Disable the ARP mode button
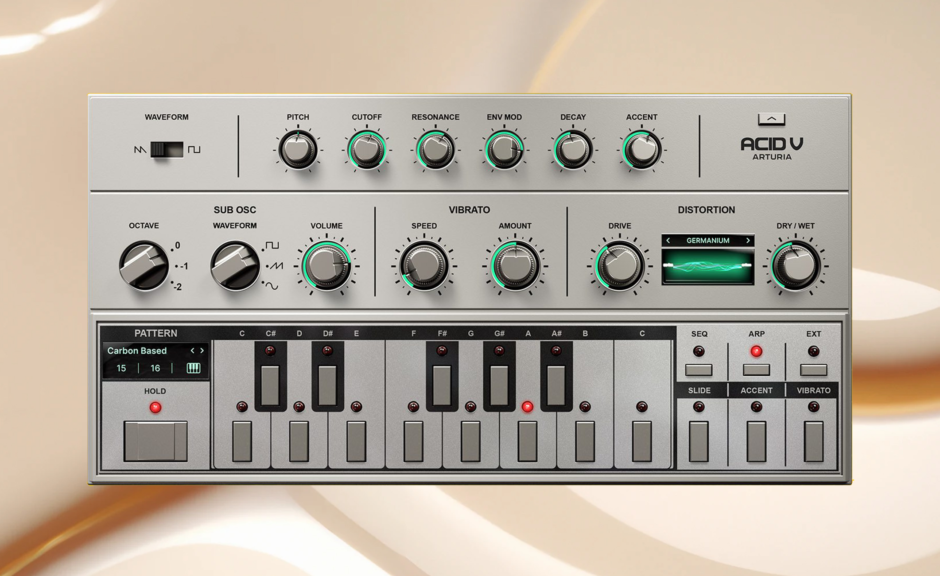 pos(757,369)
